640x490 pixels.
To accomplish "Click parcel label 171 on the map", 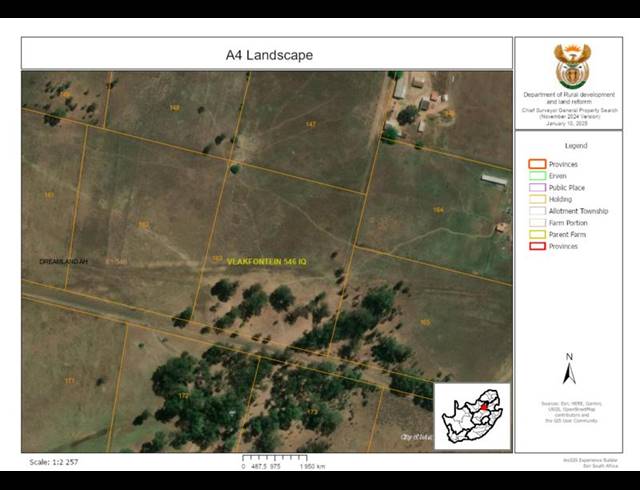I will tap(70, 381).
